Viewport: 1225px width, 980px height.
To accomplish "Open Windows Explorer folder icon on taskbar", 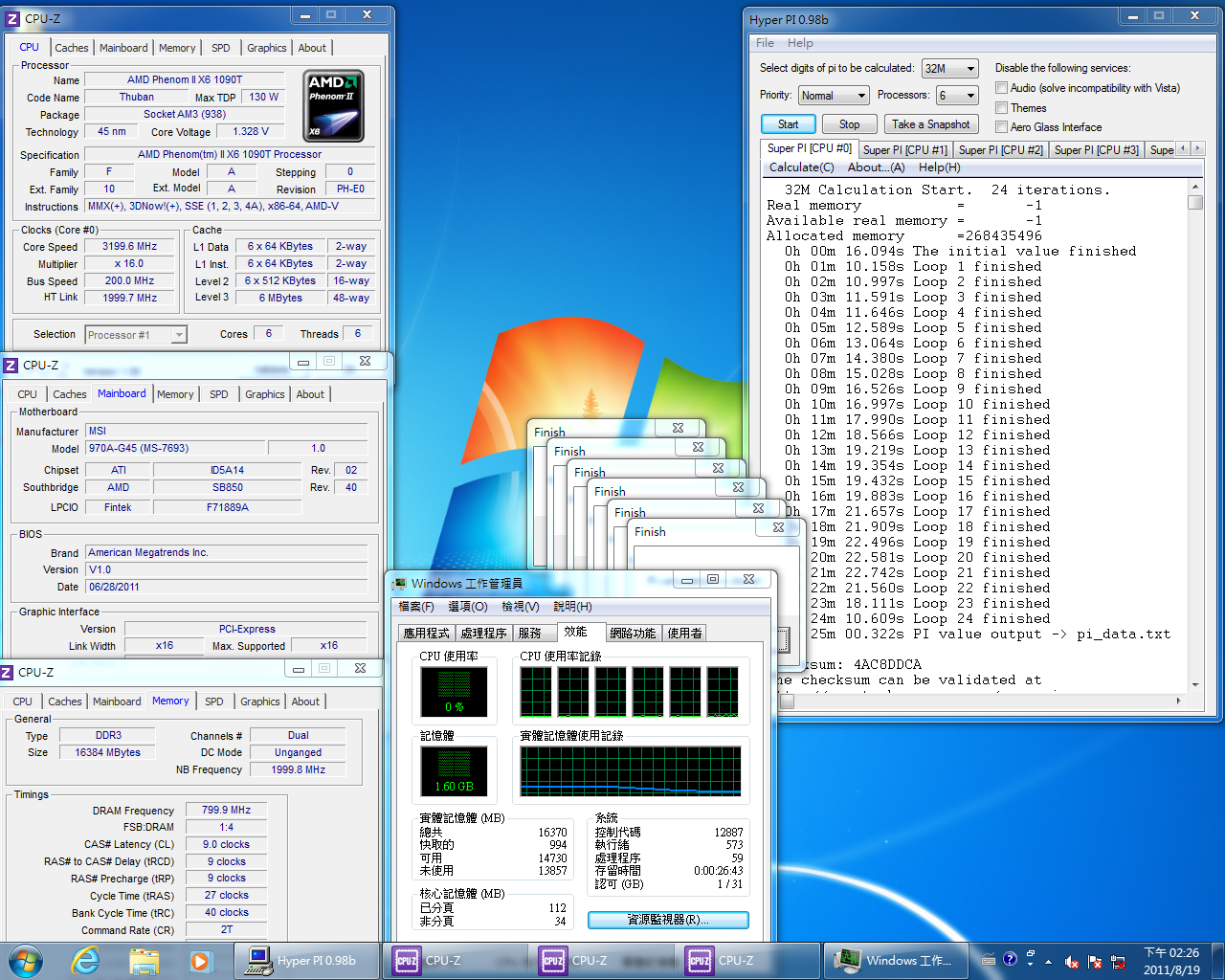I will (144, 960).
